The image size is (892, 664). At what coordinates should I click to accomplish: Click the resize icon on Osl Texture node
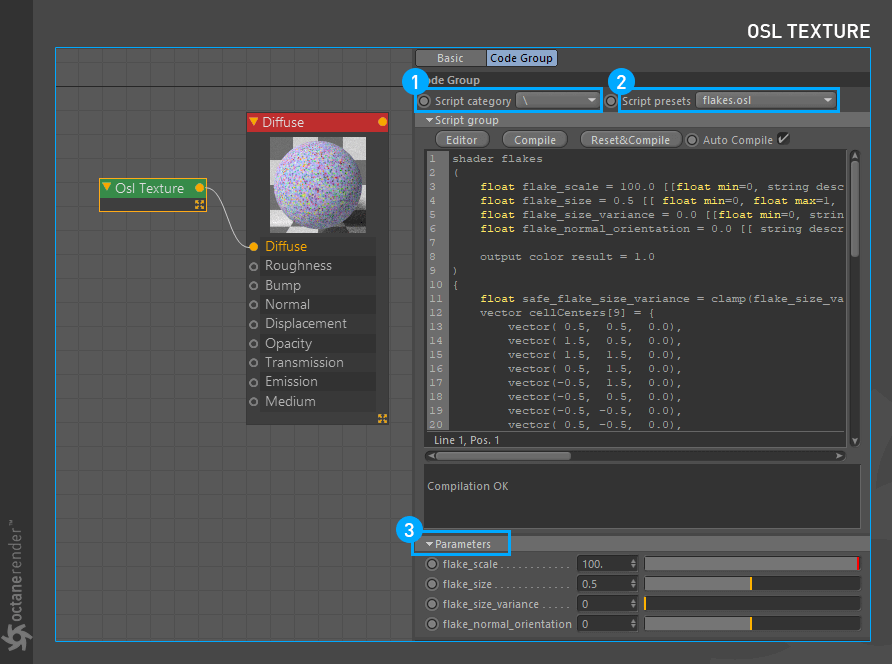point(199,204)
